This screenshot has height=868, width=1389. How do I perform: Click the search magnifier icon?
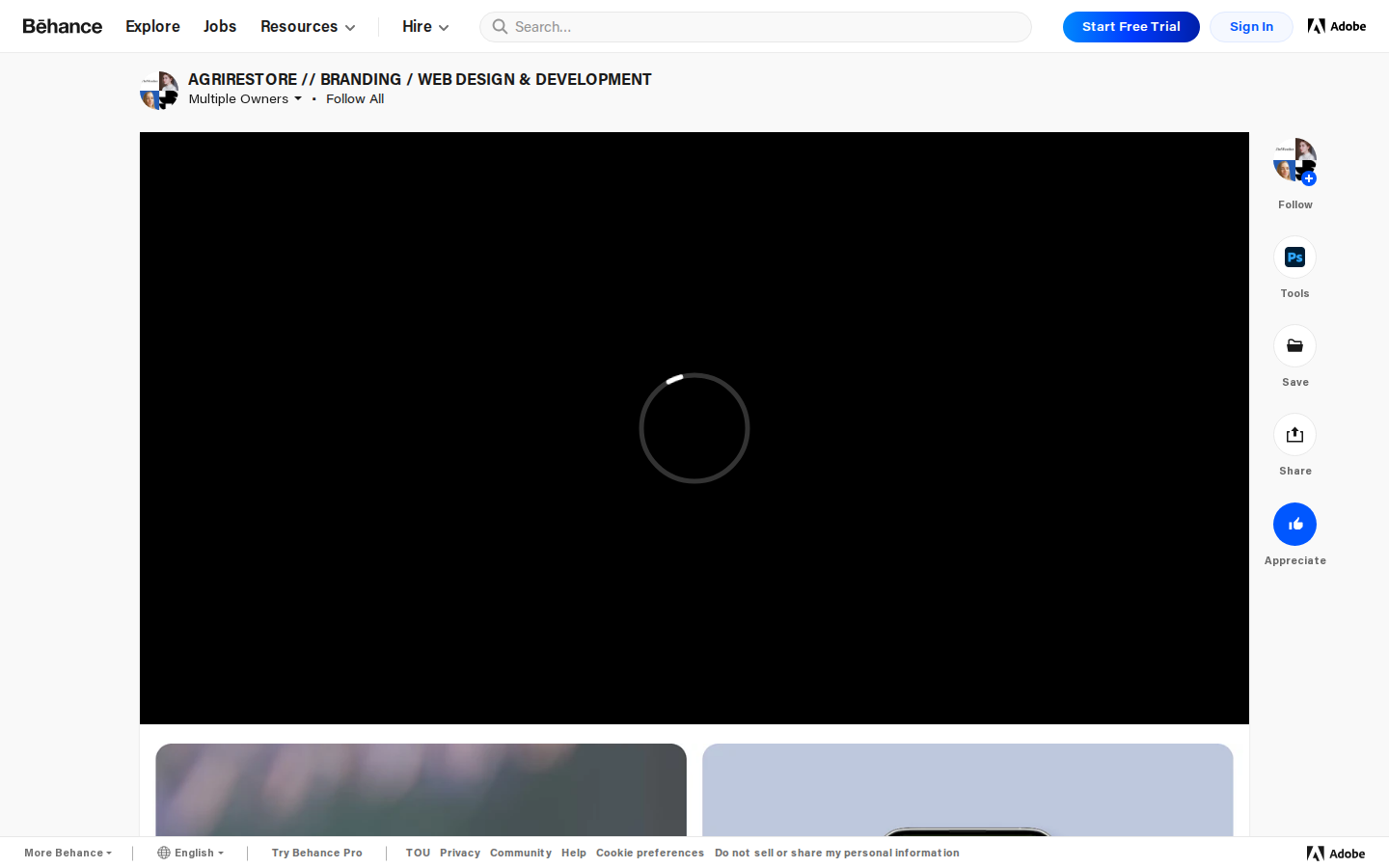[500, 27]
